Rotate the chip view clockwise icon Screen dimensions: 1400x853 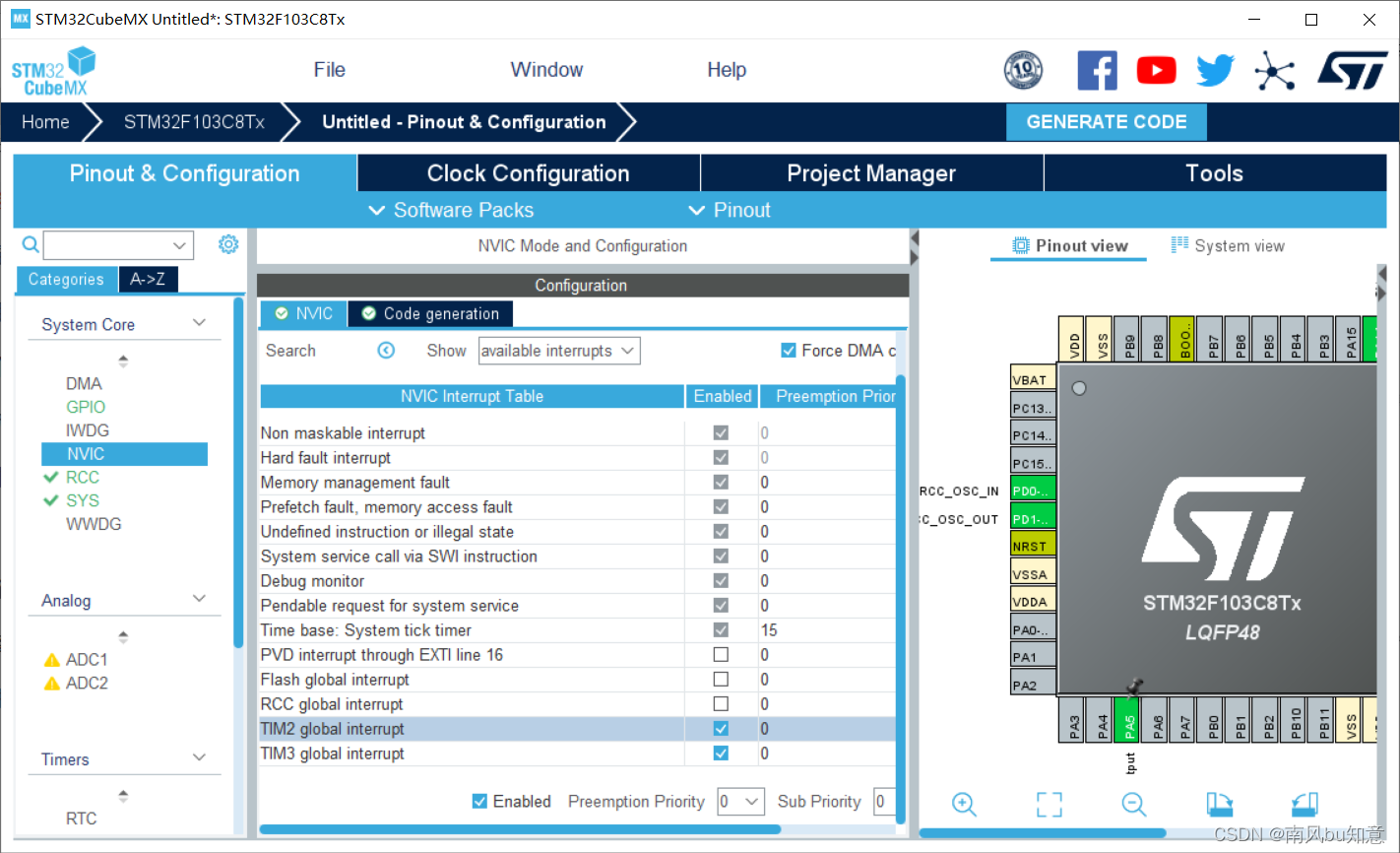1220,805
